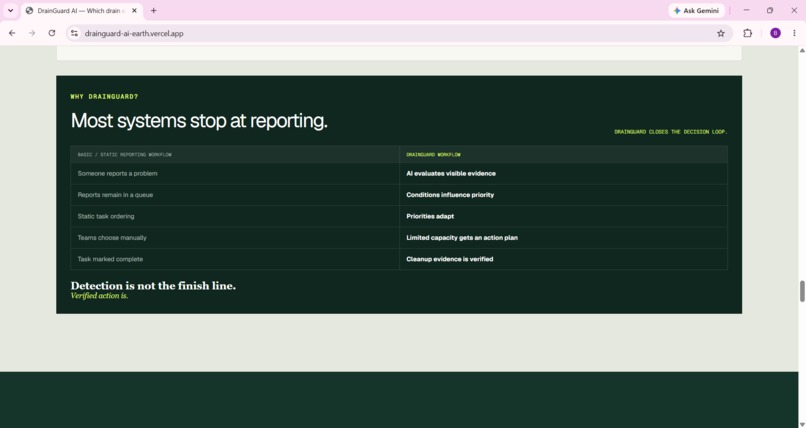
Task: Click the 'WHY DRAINGUARD?' label
Action: point(104,97)
